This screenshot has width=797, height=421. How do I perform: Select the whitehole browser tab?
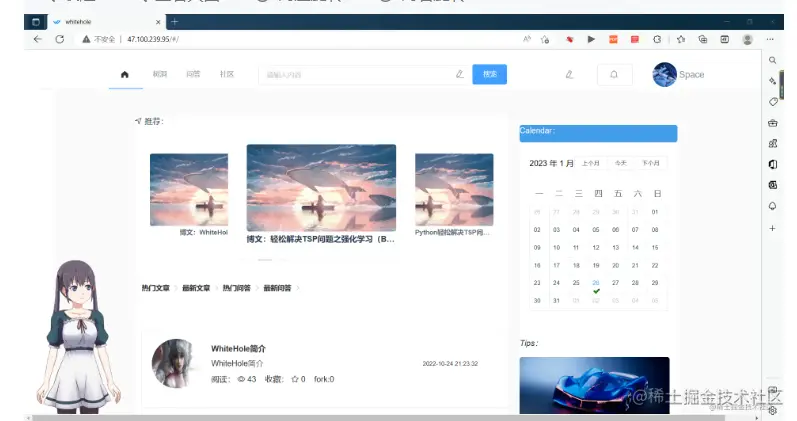pyautogui.click(x=106, y=22)
